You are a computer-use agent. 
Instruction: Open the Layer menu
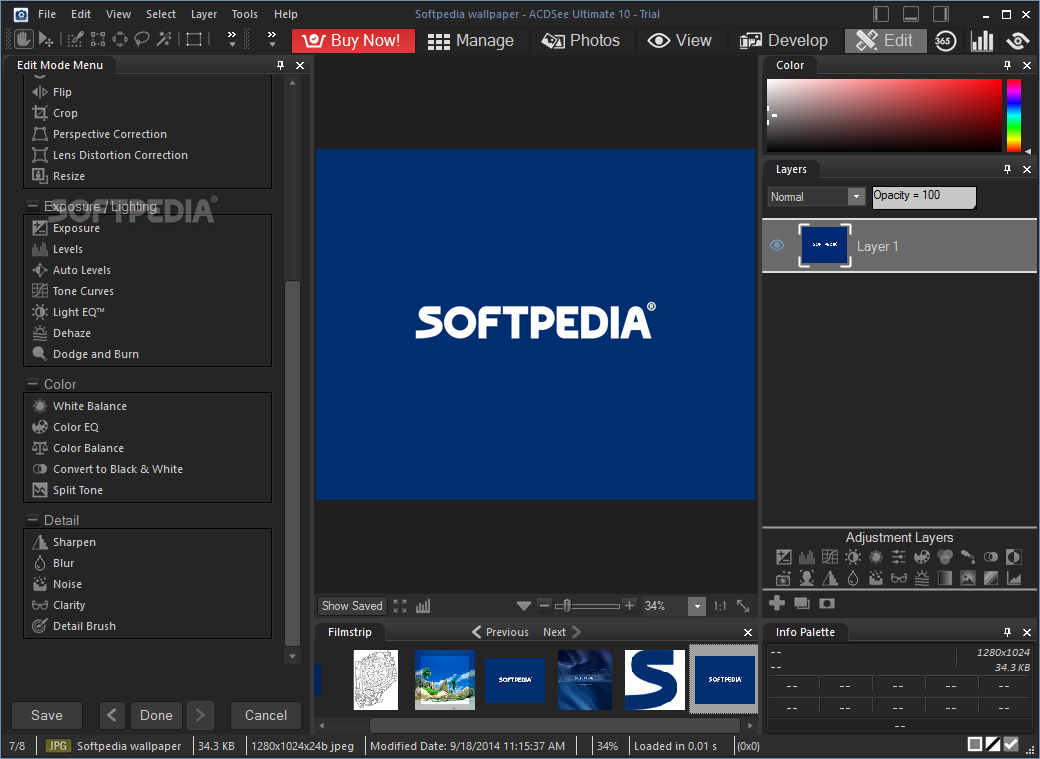click(x=204, y=14)
